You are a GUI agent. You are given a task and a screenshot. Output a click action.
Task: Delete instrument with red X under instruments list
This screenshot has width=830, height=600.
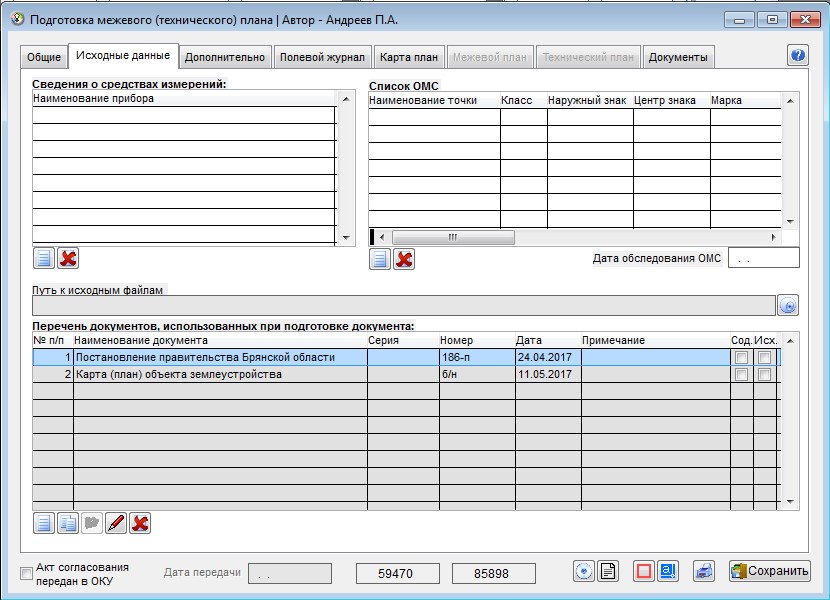click(68, 258)
